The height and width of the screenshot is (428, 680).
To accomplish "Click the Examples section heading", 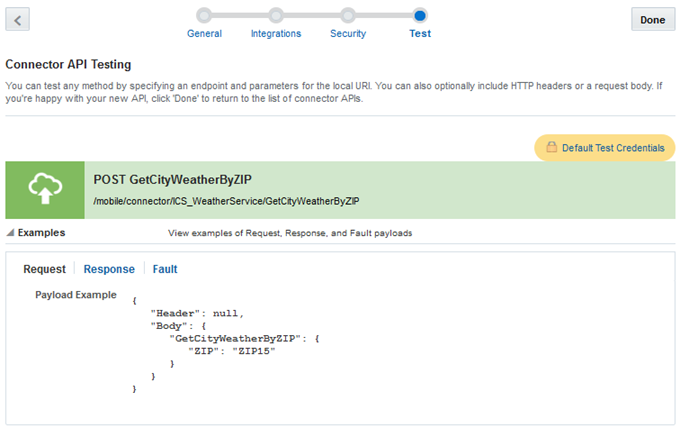I will pos(41,232).
